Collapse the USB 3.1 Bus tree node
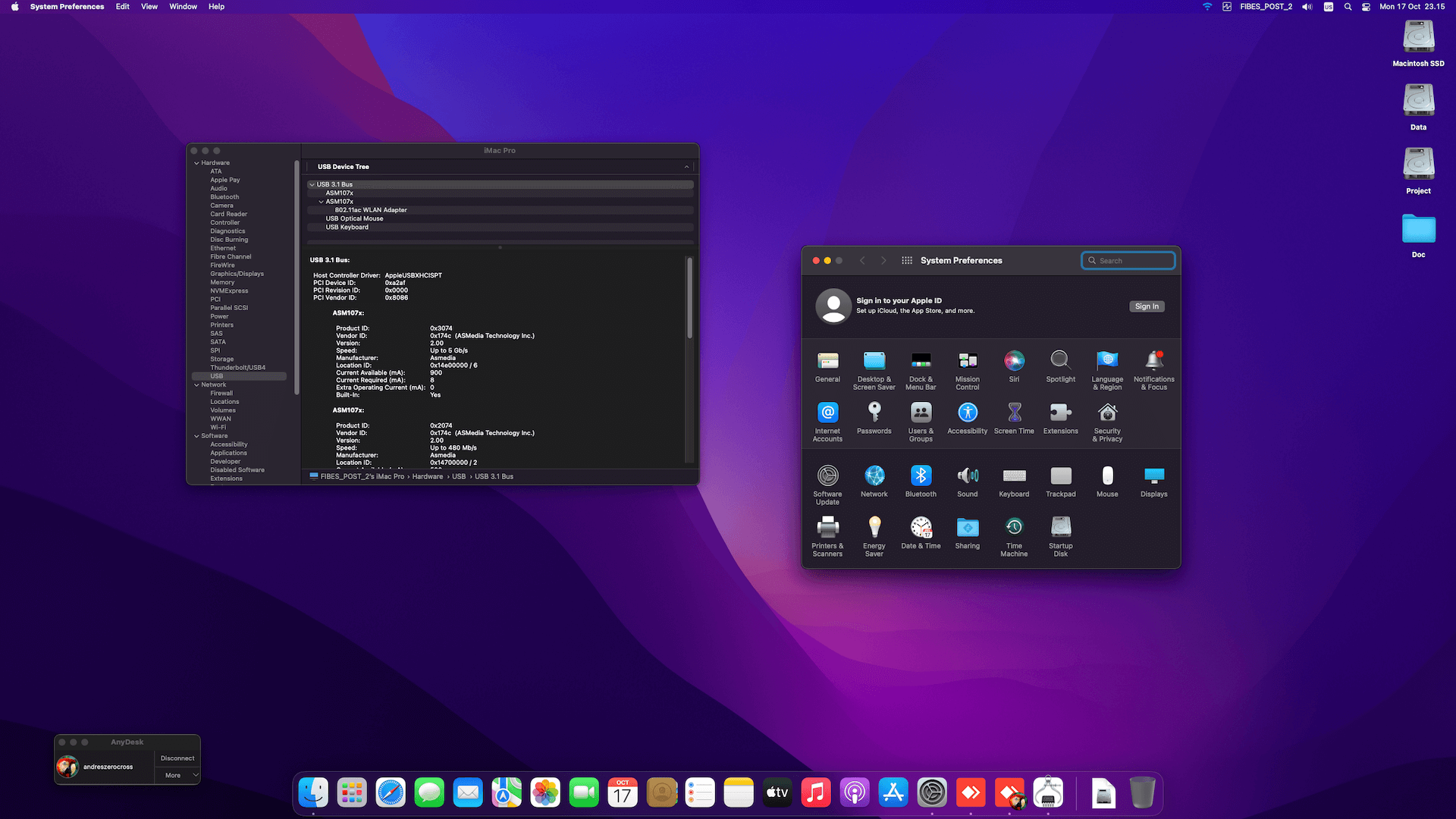 312,184
